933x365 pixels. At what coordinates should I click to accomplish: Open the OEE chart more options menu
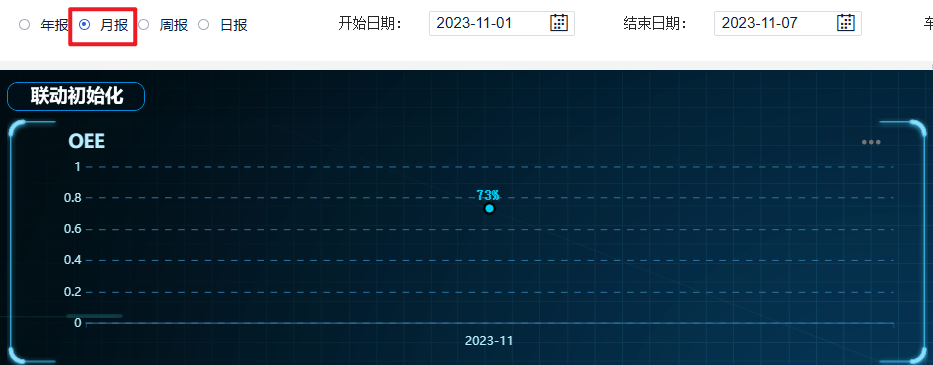coord(871,142)
